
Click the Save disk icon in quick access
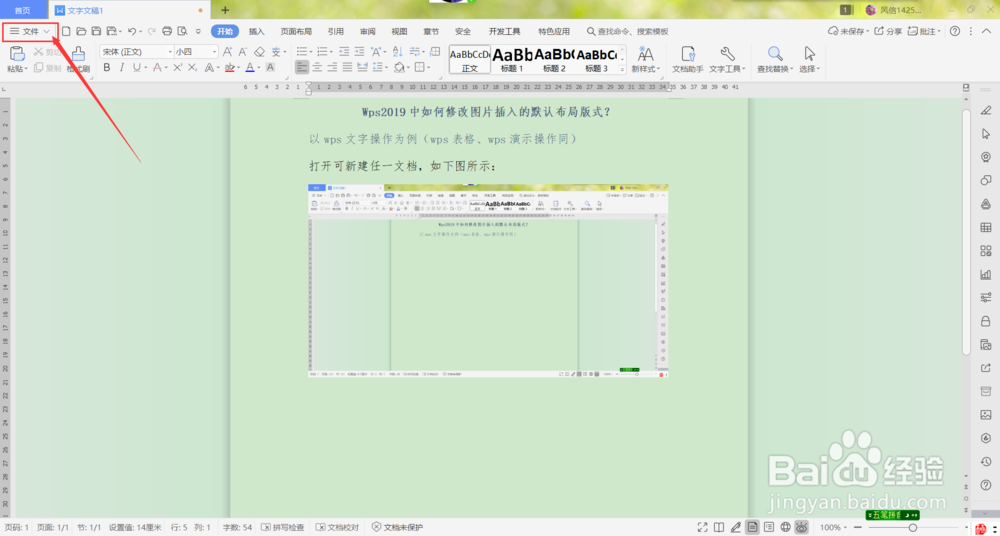point(96,31)
